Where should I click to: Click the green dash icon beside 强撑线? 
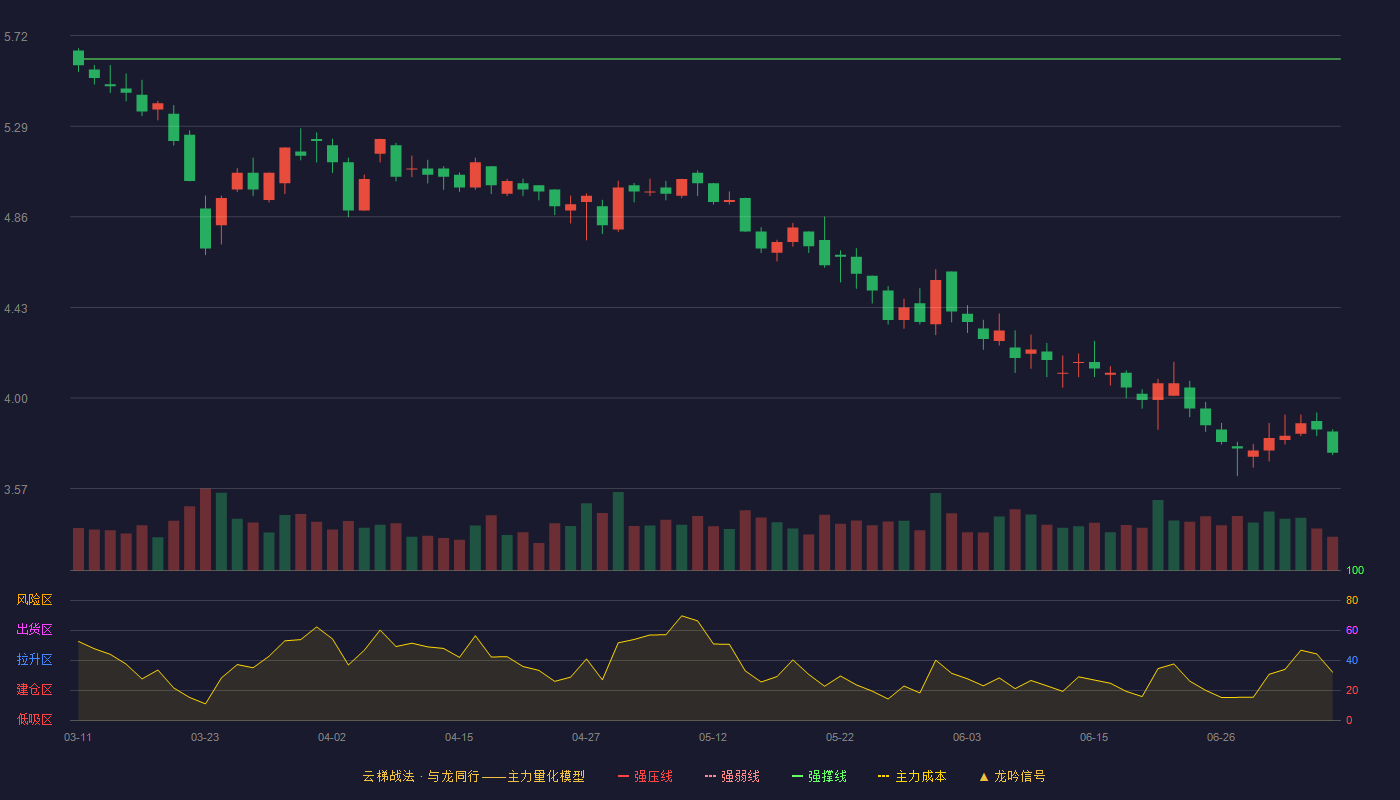coord(797,776)
